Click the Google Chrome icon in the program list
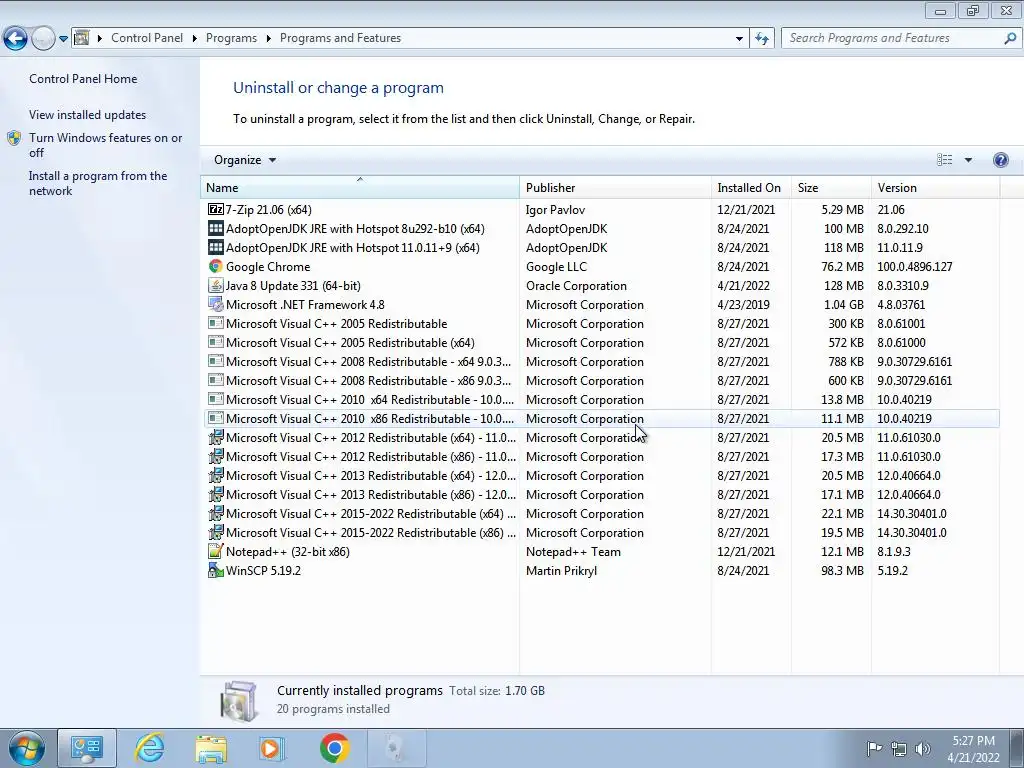 tap(216, 266)
